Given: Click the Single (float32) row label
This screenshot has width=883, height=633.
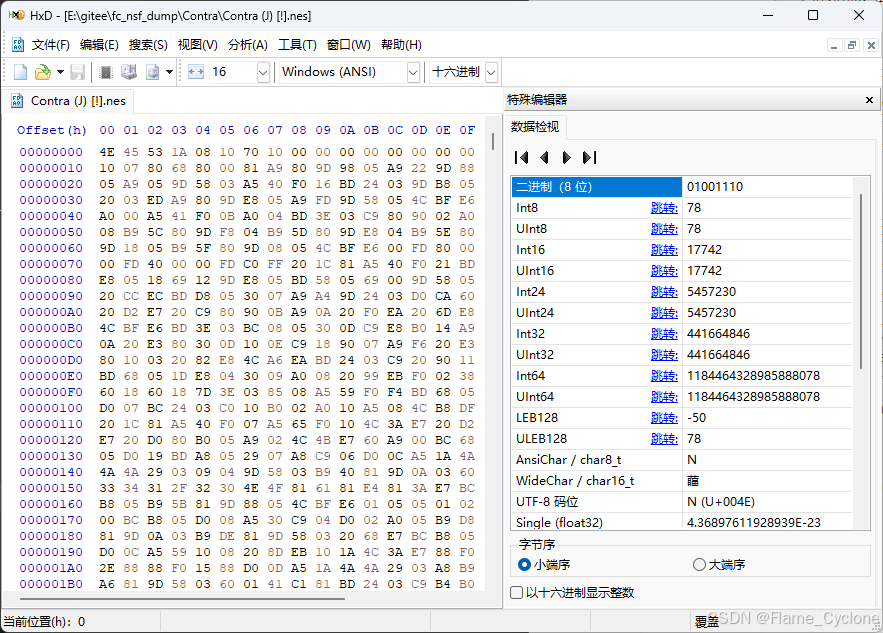Looking at the screenshot, I should point(559,523).
